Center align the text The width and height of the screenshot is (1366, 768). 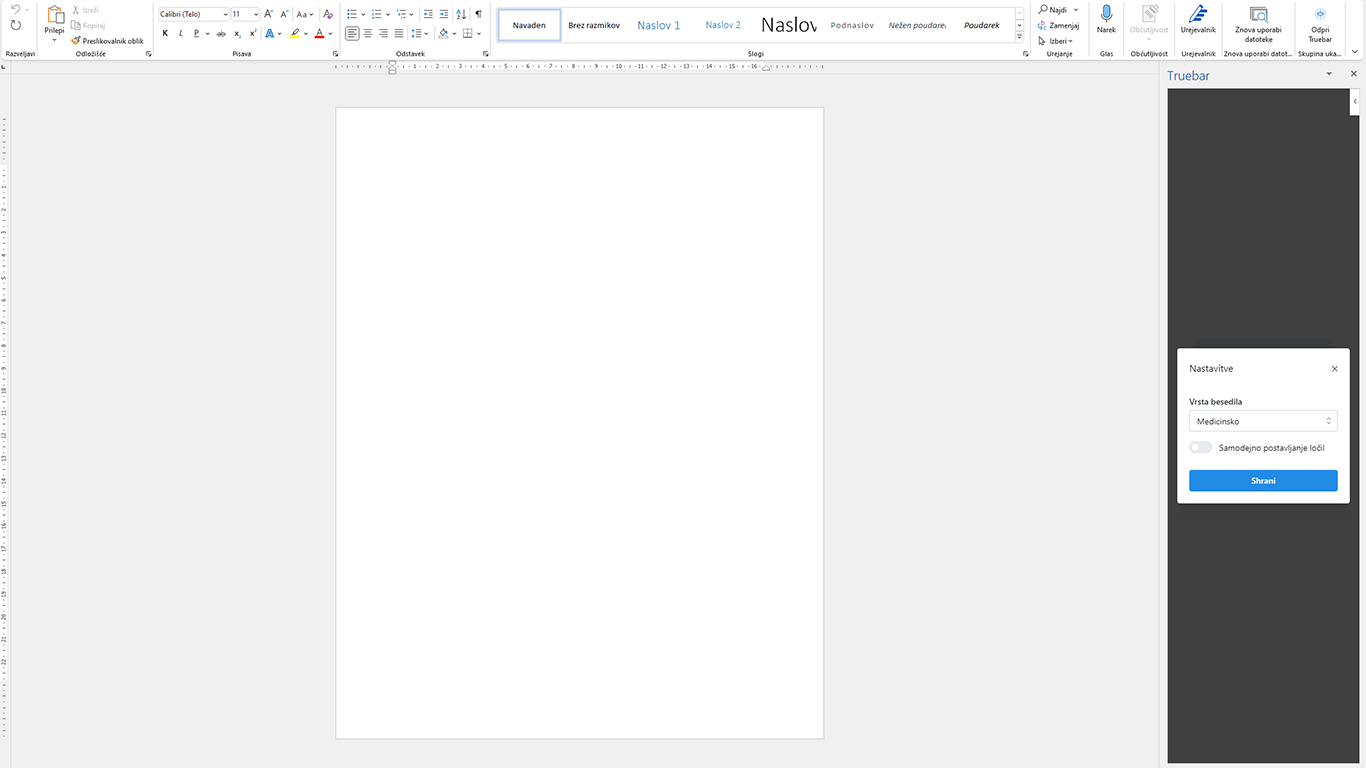pyautogui.click(x=368, y=34)
